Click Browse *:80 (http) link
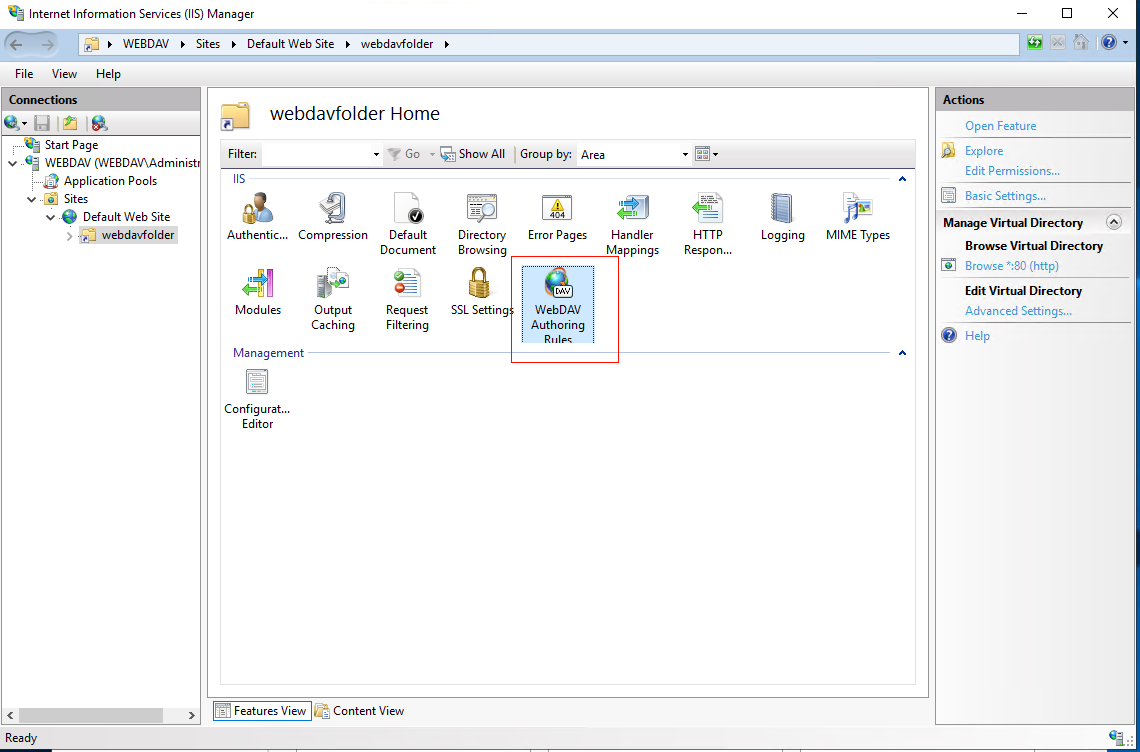The height and width of the screenshot is (752, 1140). click(x=1011, y=265)
